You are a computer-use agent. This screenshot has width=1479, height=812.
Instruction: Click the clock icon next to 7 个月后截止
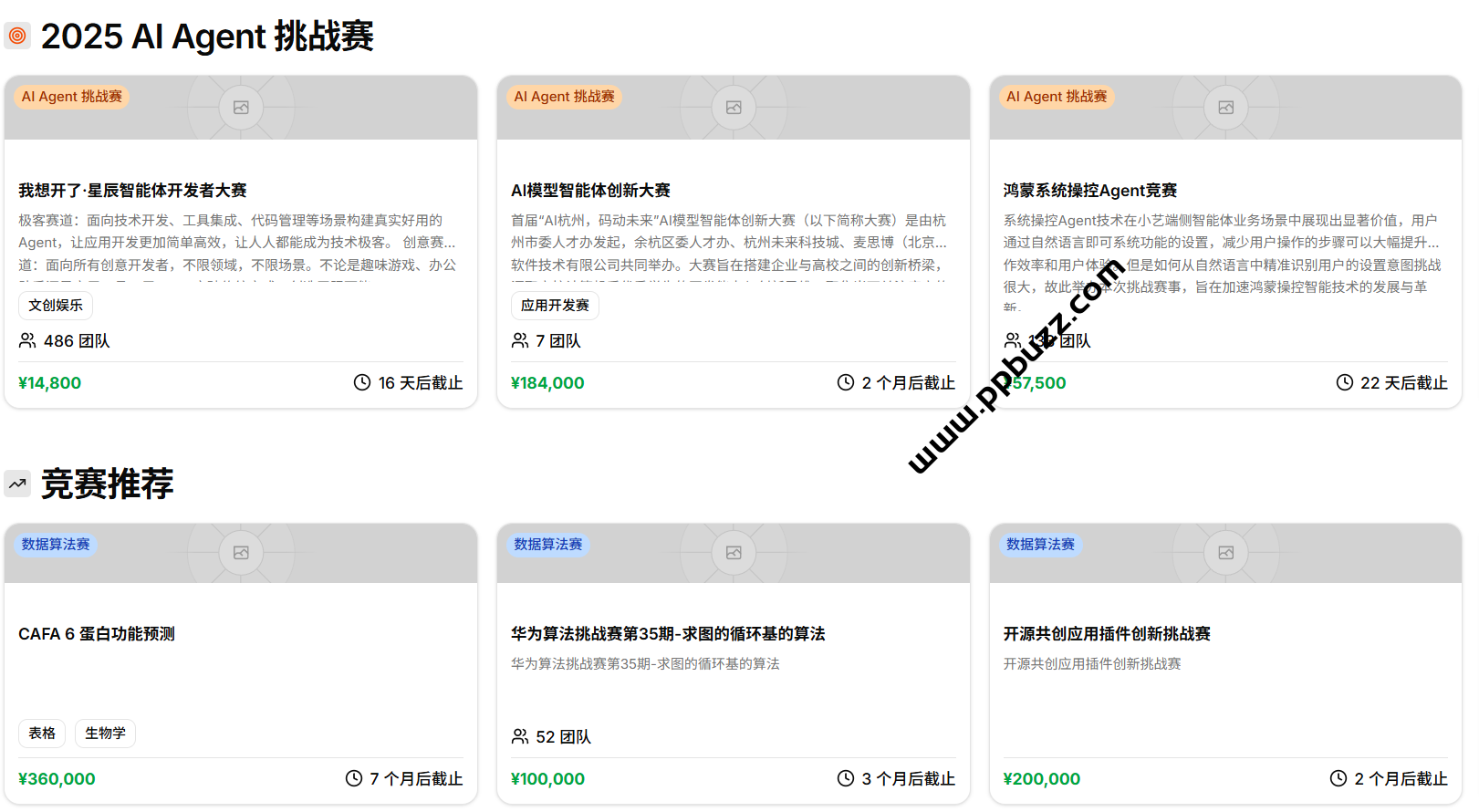click(x=354, y=778)
